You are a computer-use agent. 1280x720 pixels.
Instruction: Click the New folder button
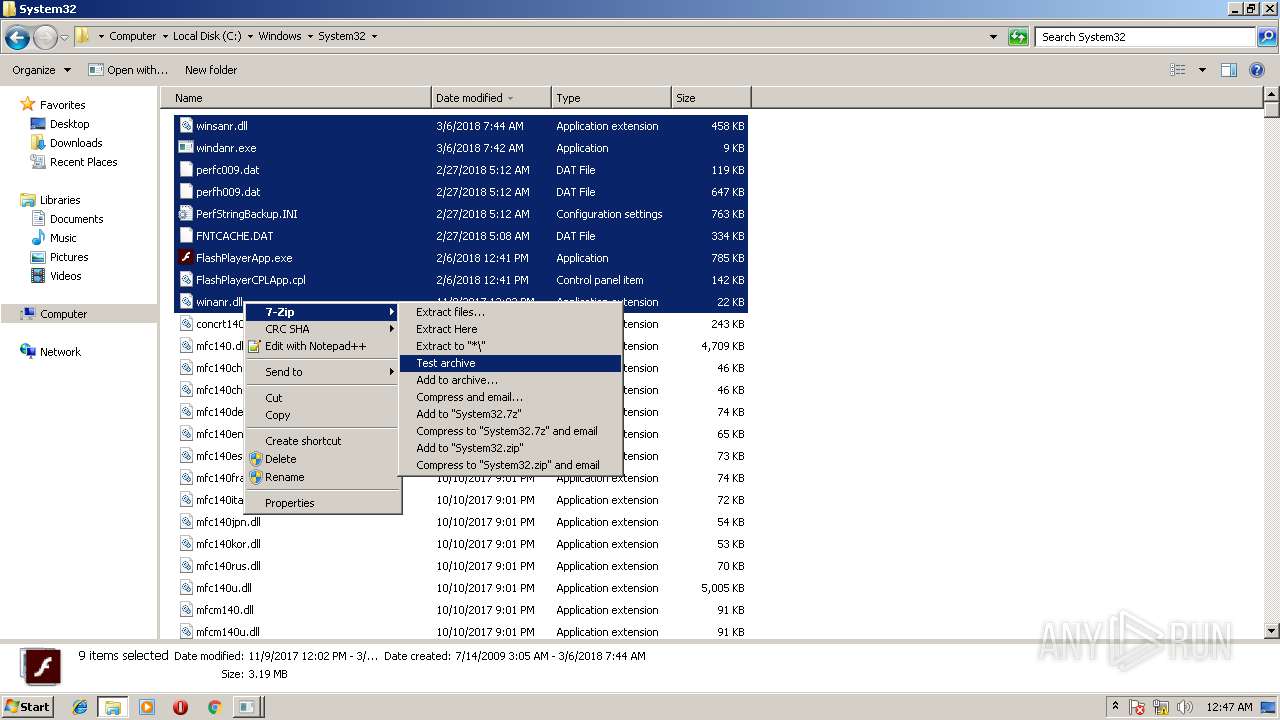coord(211,70)
